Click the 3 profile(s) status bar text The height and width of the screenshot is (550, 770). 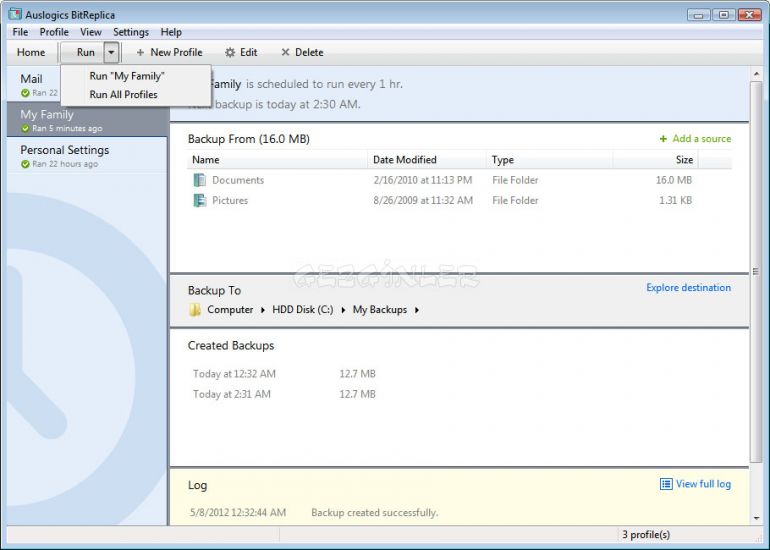tap(646, 534)
